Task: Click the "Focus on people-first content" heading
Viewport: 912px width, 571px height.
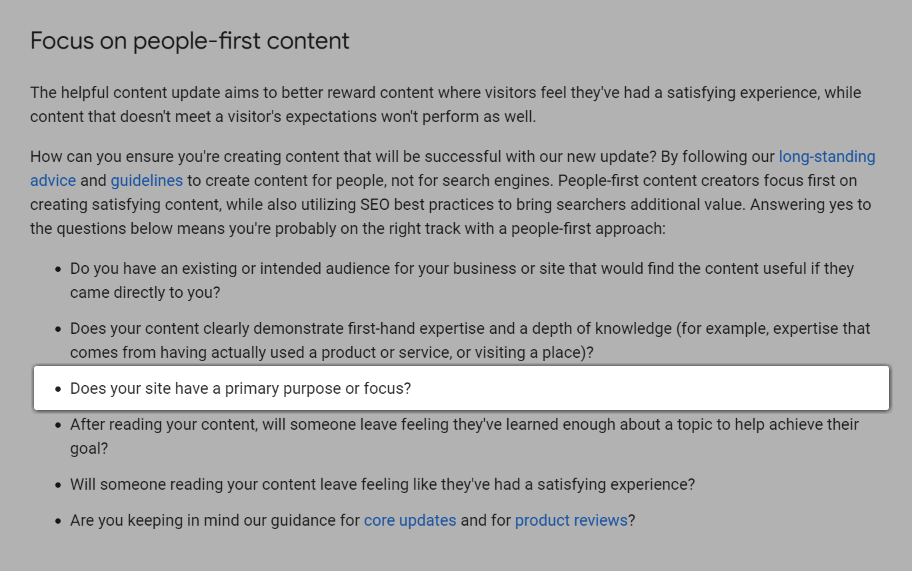Action: [190, 41]
